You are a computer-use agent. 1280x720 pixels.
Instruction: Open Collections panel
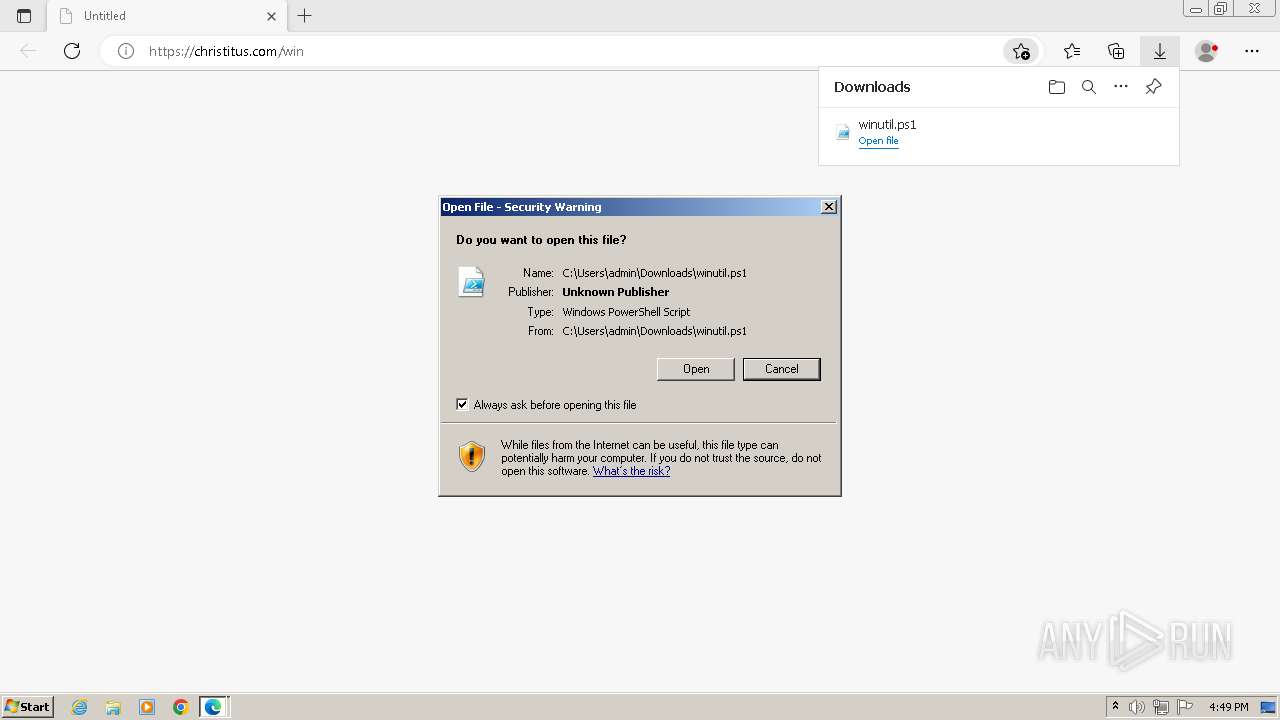pos(1116,51)
